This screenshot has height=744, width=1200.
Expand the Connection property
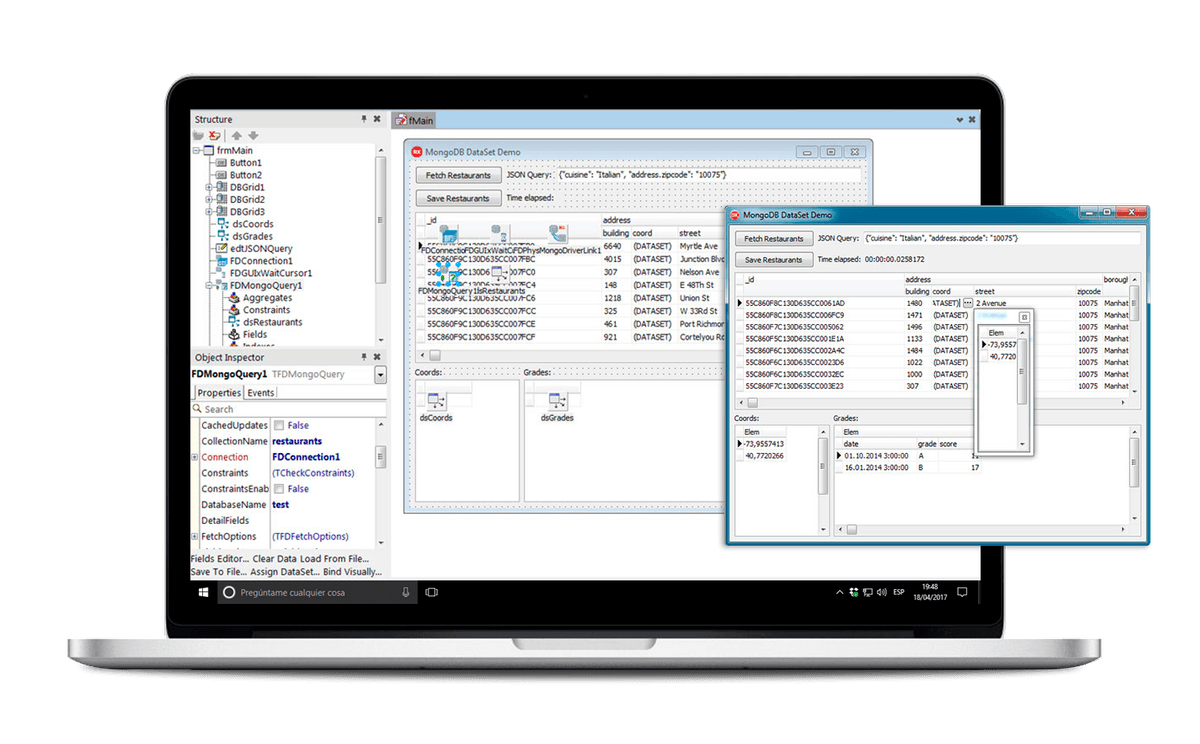194,457
